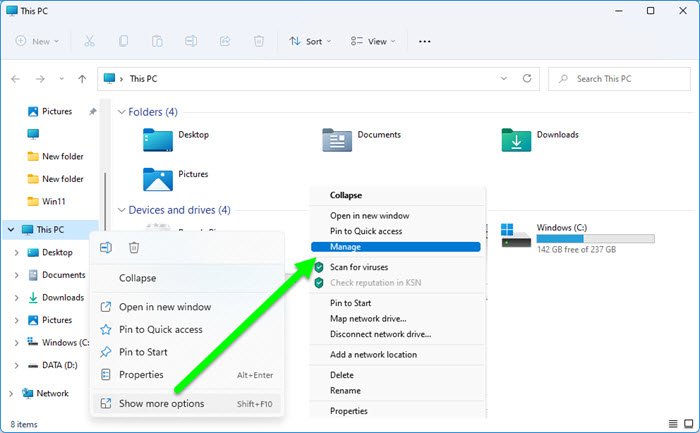Choose Rename in classic context menu

345,391
